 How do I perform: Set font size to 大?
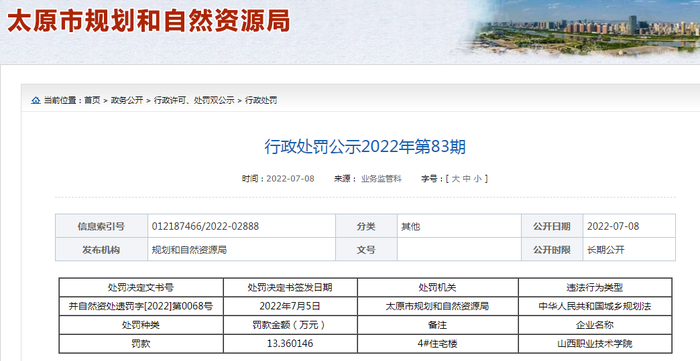pyautogui.click(x=455, y=179)
